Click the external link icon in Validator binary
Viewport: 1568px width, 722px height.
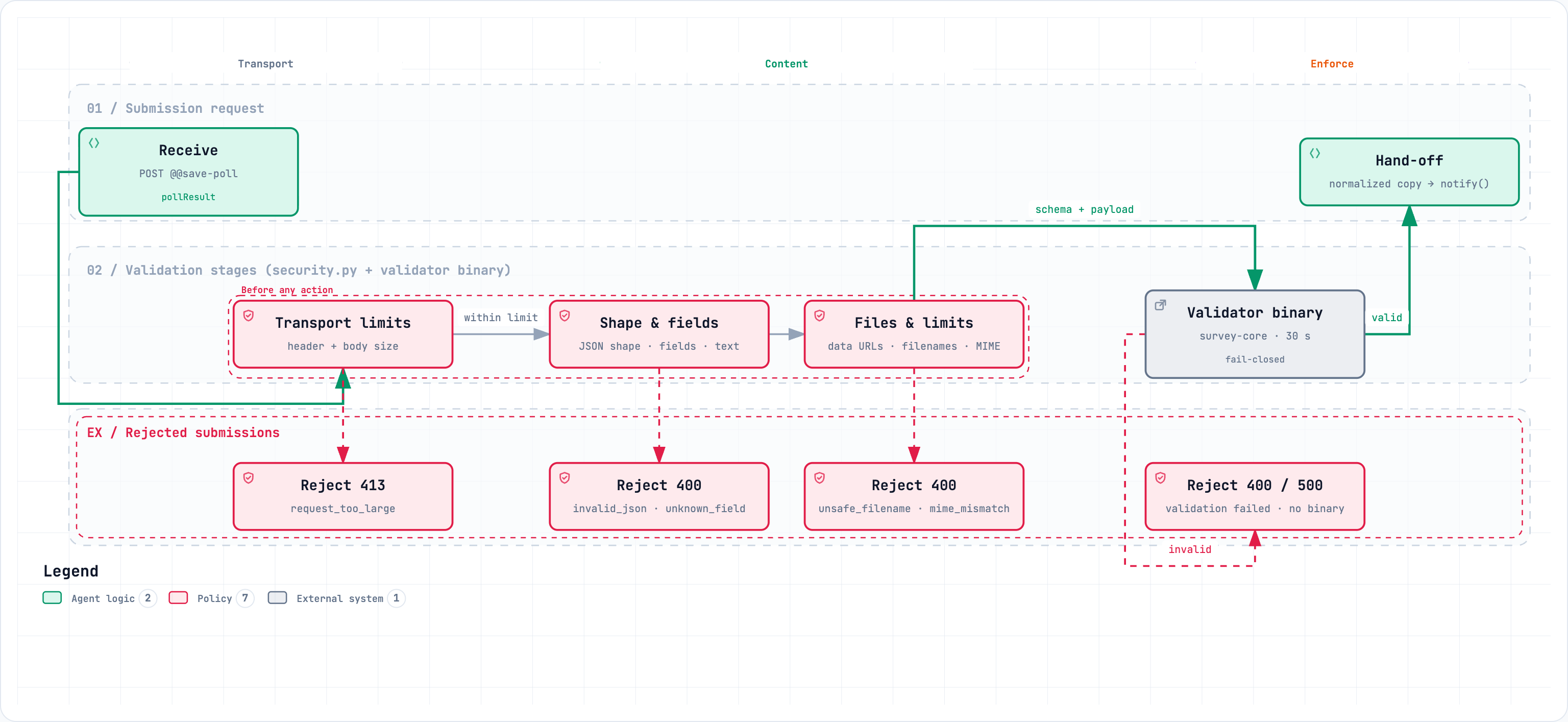(x=1160, y=305)
